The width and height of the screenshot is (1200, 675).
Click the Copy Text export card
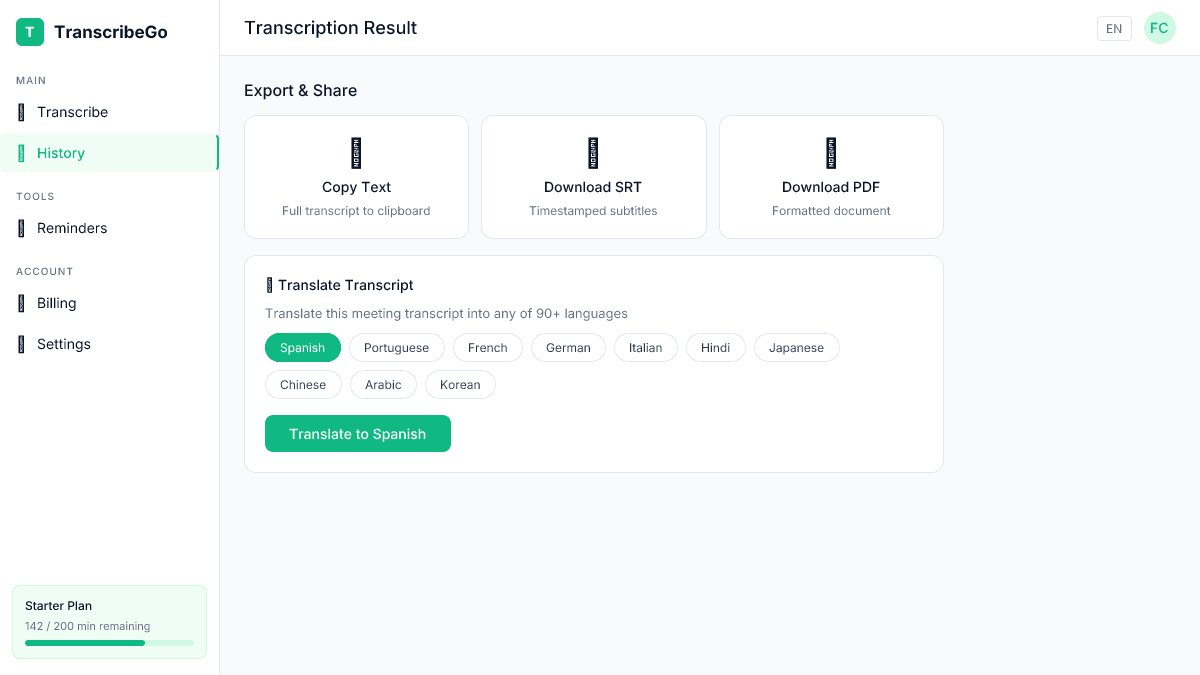(x=356, y=177)
